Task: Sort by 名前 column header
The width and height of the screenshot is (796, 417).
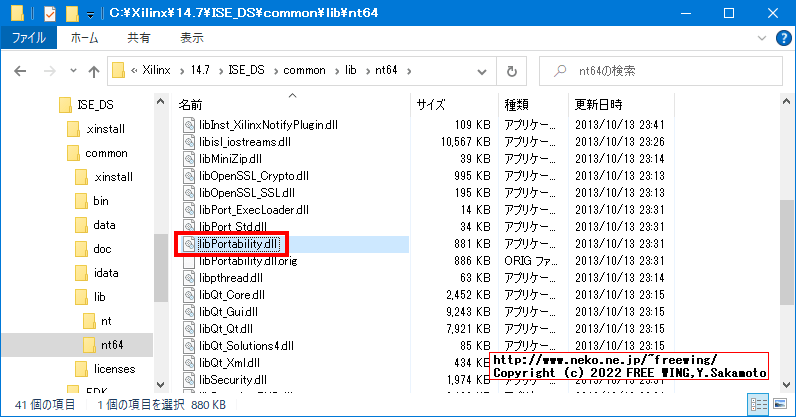Action: (x=190, y=105)
